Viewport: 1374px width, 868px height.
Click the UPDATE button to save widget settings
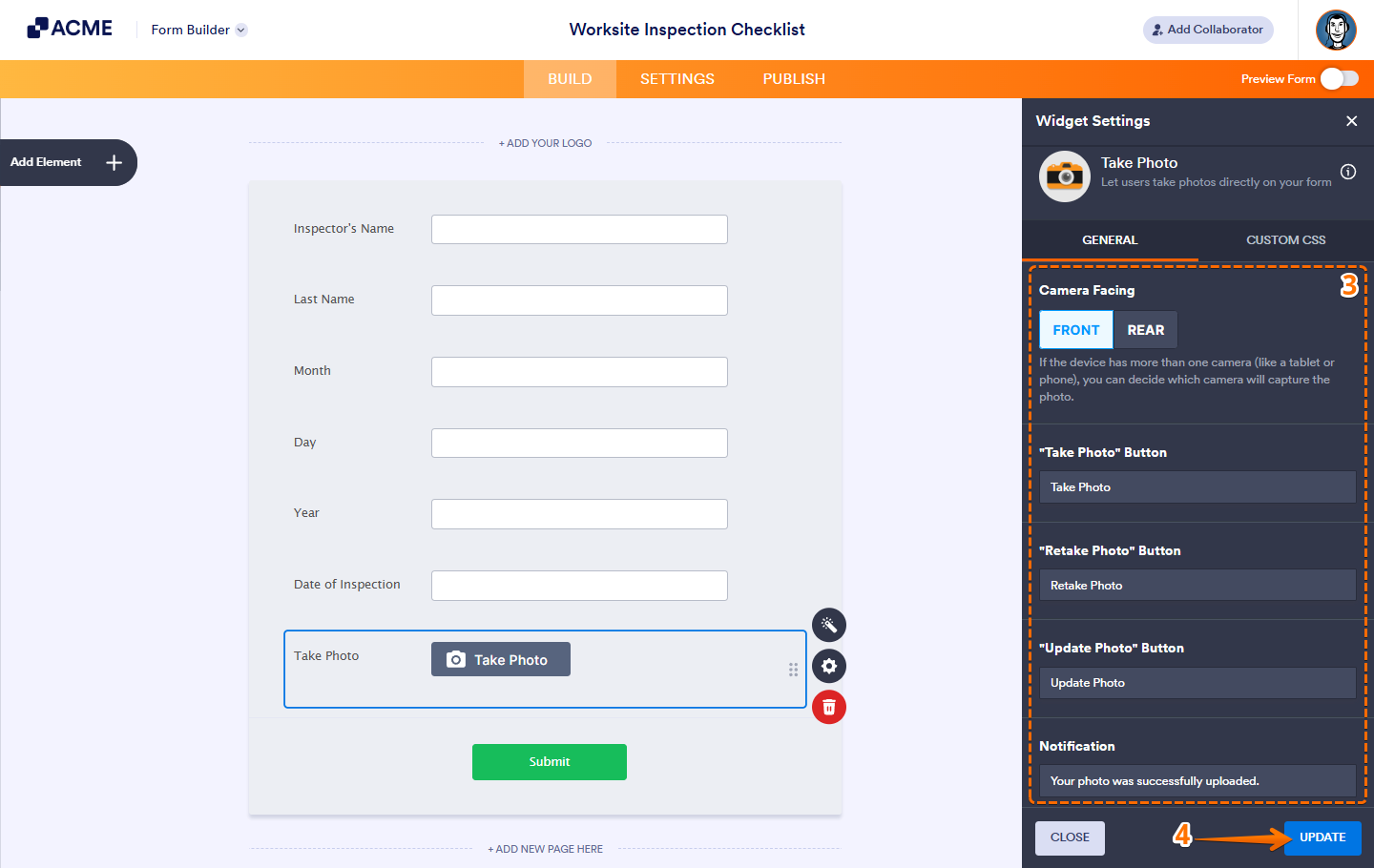1322,837
